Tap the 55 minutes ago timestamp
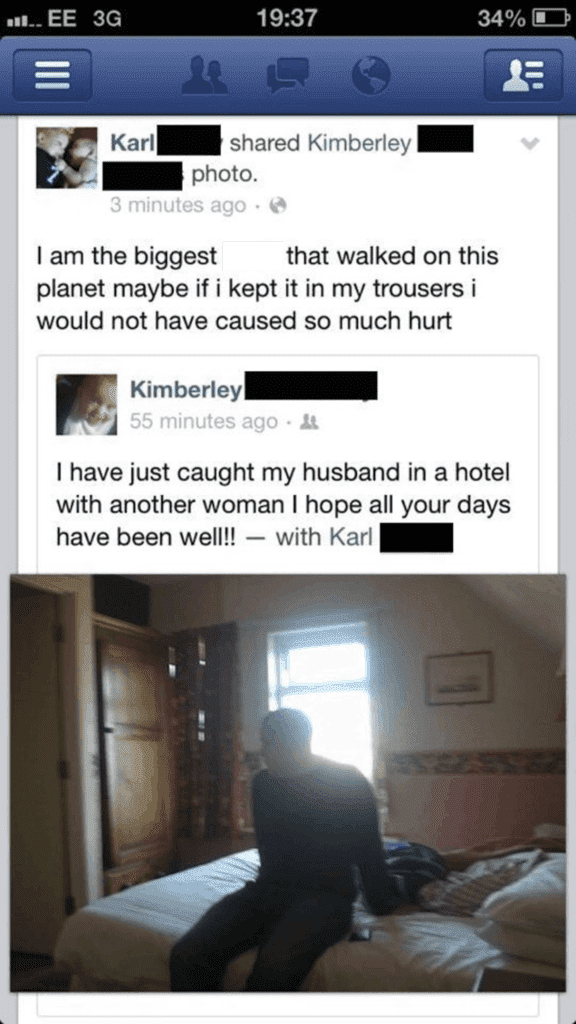 (204, 422)
